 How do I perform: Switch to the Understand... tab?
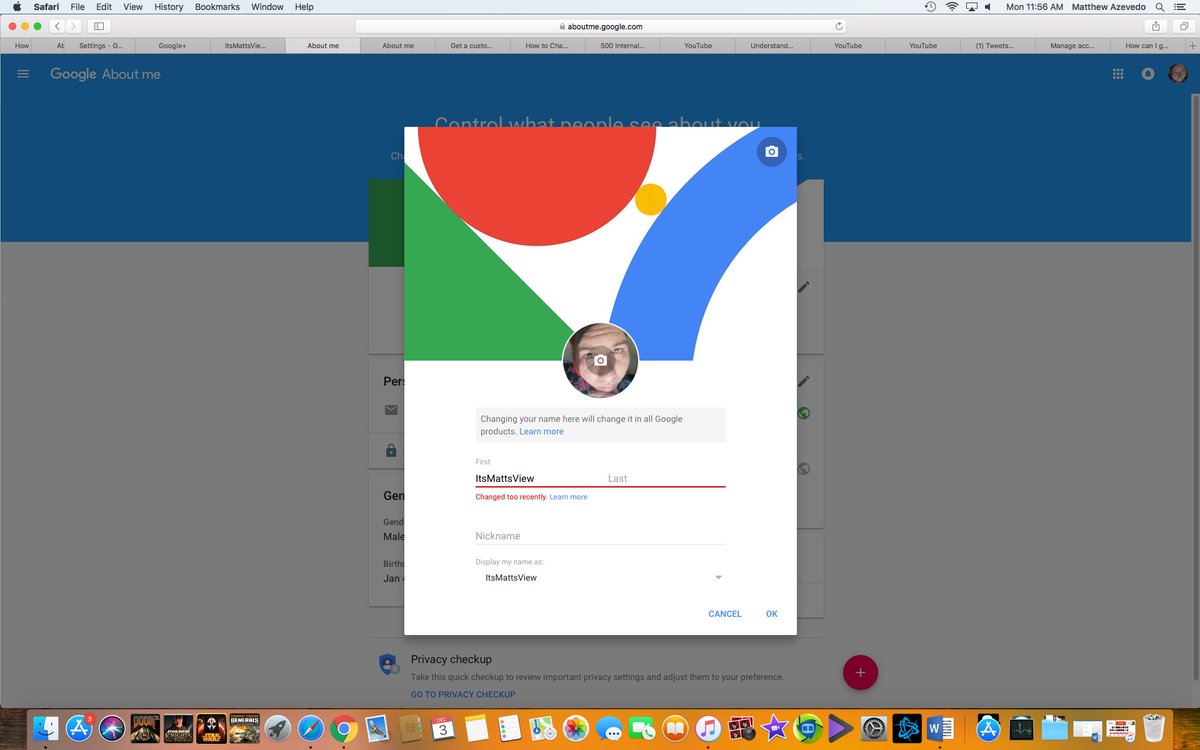coord(772,46)
